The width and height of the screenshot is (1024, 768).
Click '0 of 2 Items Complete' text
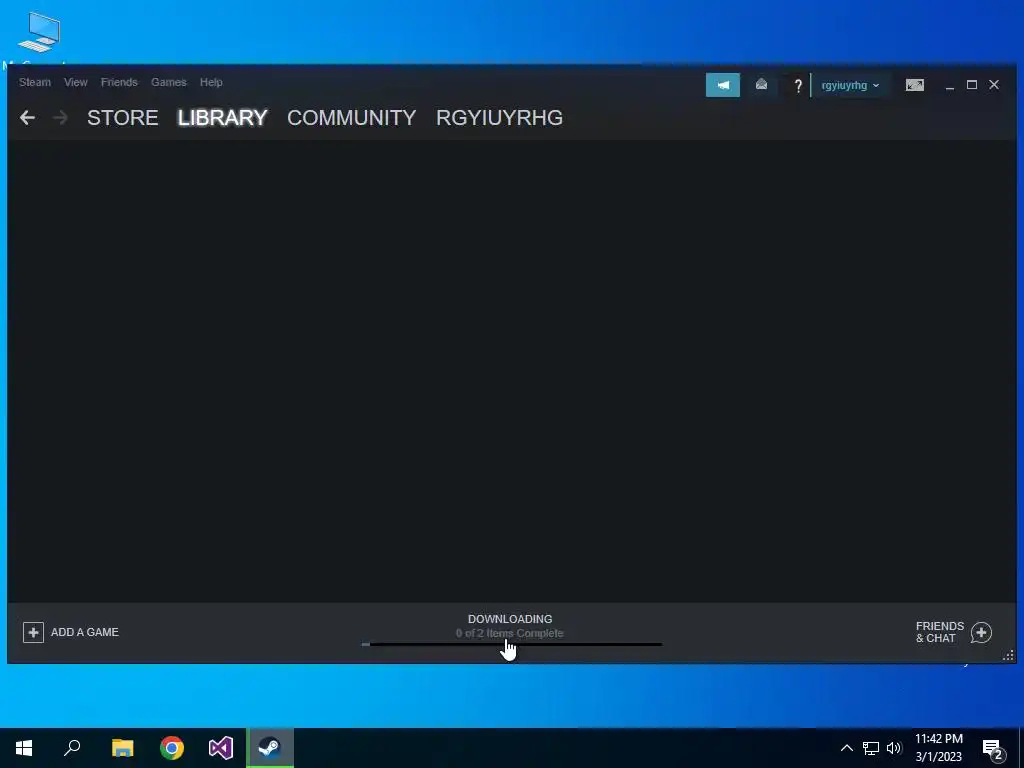[x=510, y=633]
